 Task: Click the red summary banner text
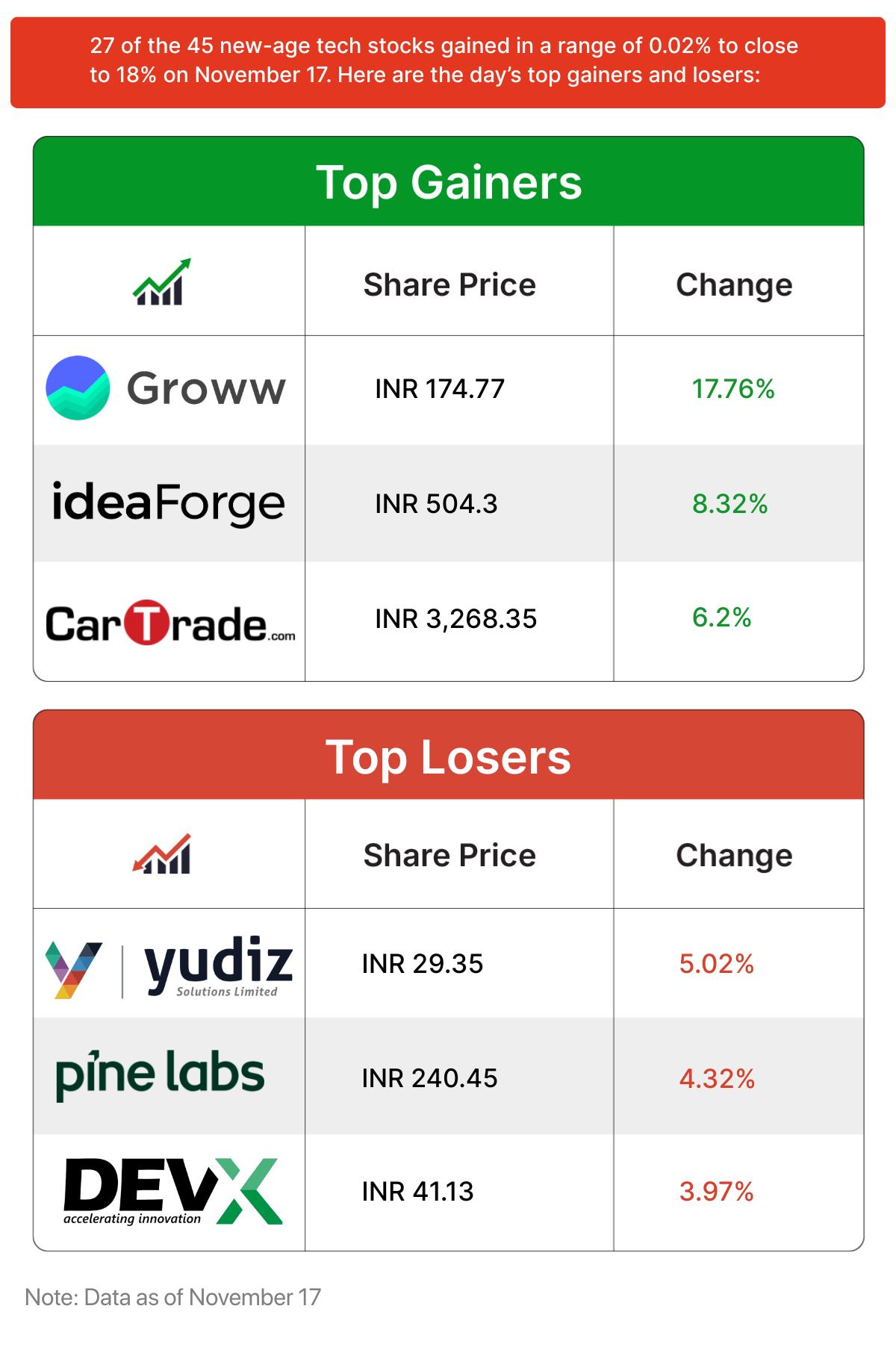click(444, 60)
